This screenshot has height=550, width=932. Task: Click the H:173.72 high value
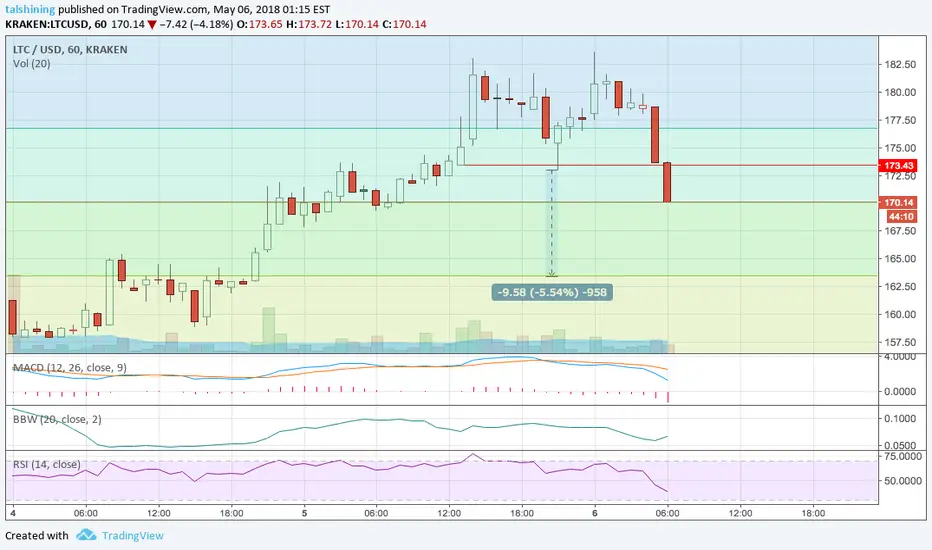pos(308,24)
